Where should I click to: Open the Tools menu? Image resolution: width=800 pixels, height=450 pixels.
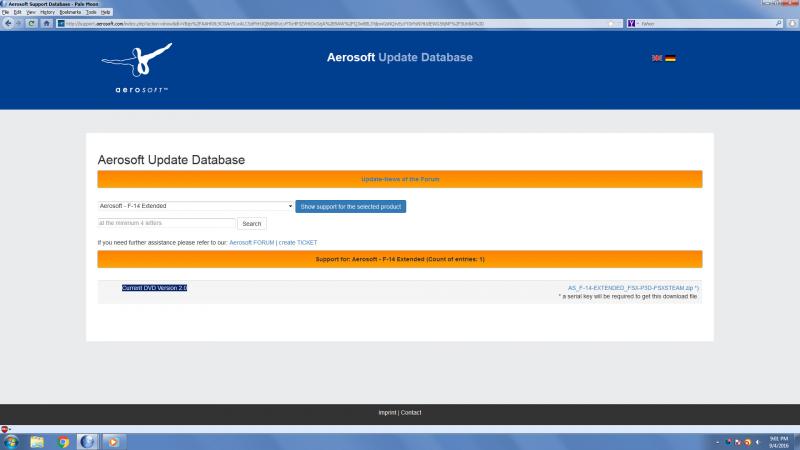point(91,12)
